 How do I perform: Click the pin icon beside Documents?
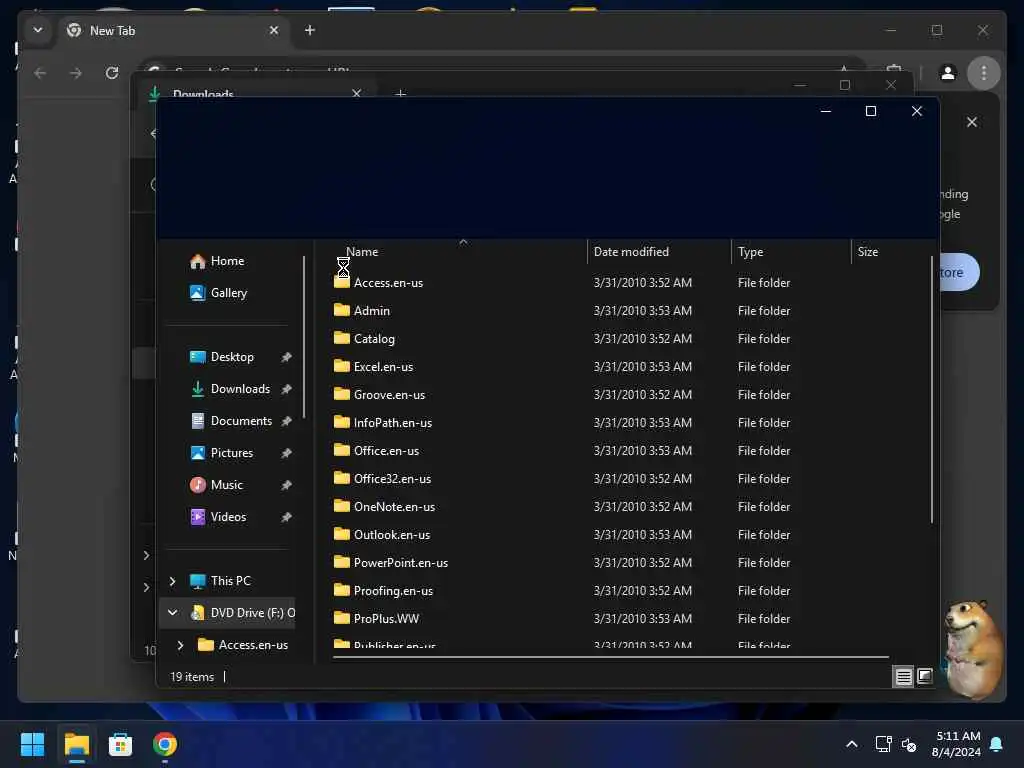[x=286, y=421]
